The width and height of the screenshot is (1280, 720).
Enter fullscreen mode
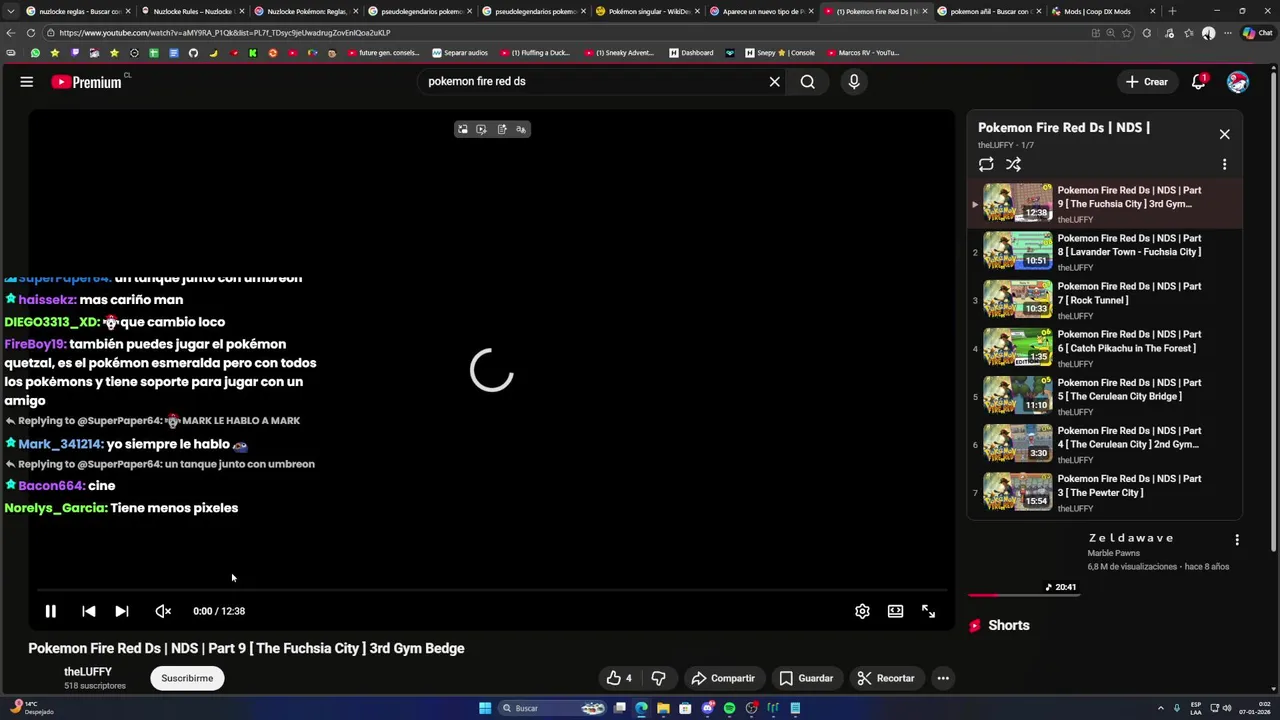click(x=928, y=611)
